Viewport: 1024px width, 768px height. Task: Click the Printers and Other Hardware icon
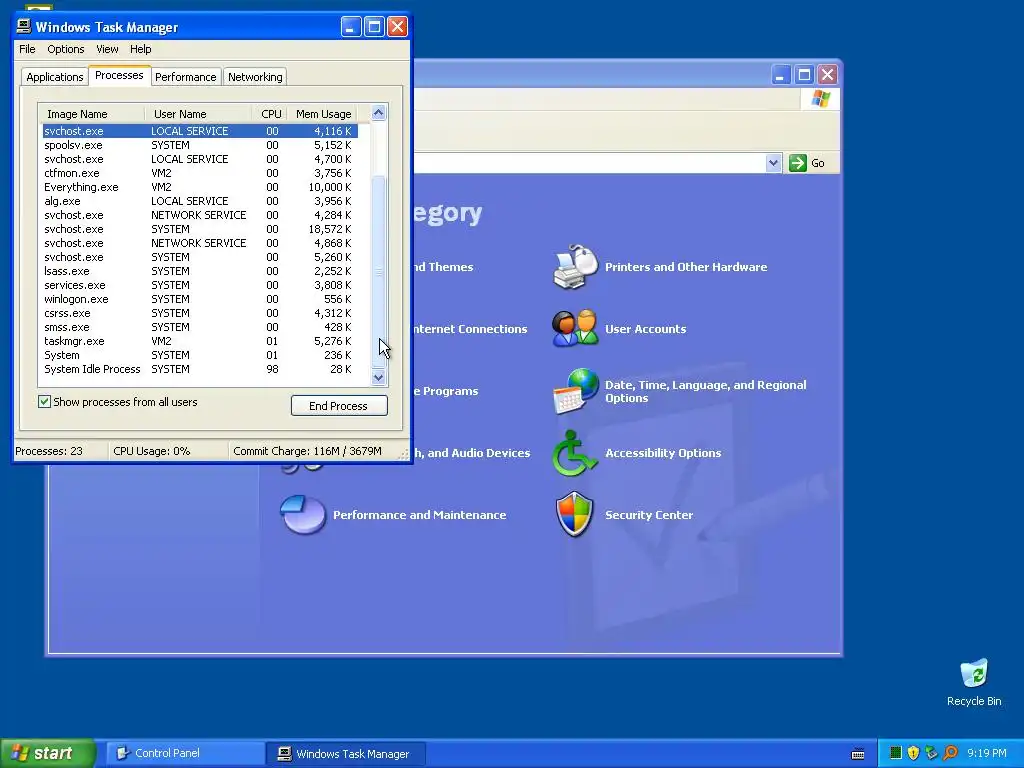point(575,266)
